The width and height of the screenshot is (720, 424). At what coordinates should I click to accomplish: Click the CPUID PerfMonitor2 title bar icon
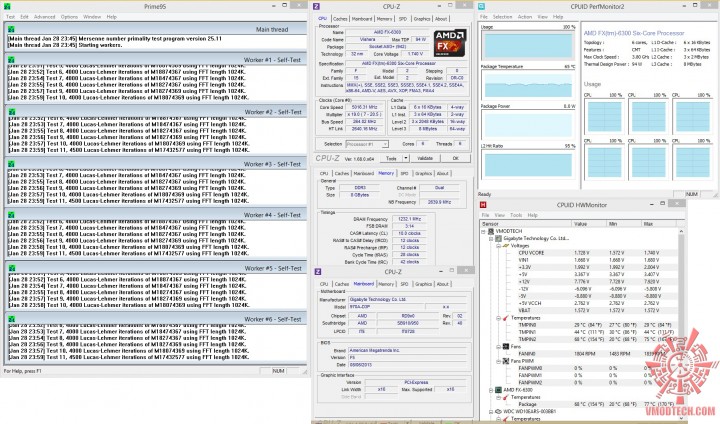[x=482, y=6]
